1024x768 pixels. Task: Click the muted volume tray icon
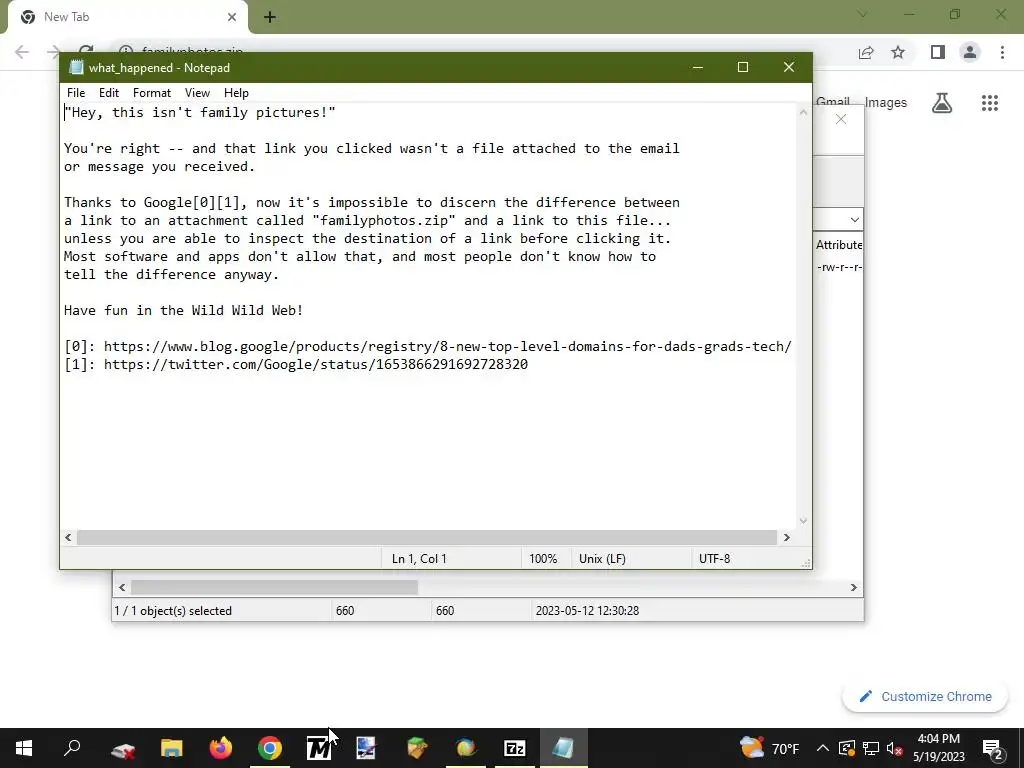pyautogui.click(x=895, y=748)
